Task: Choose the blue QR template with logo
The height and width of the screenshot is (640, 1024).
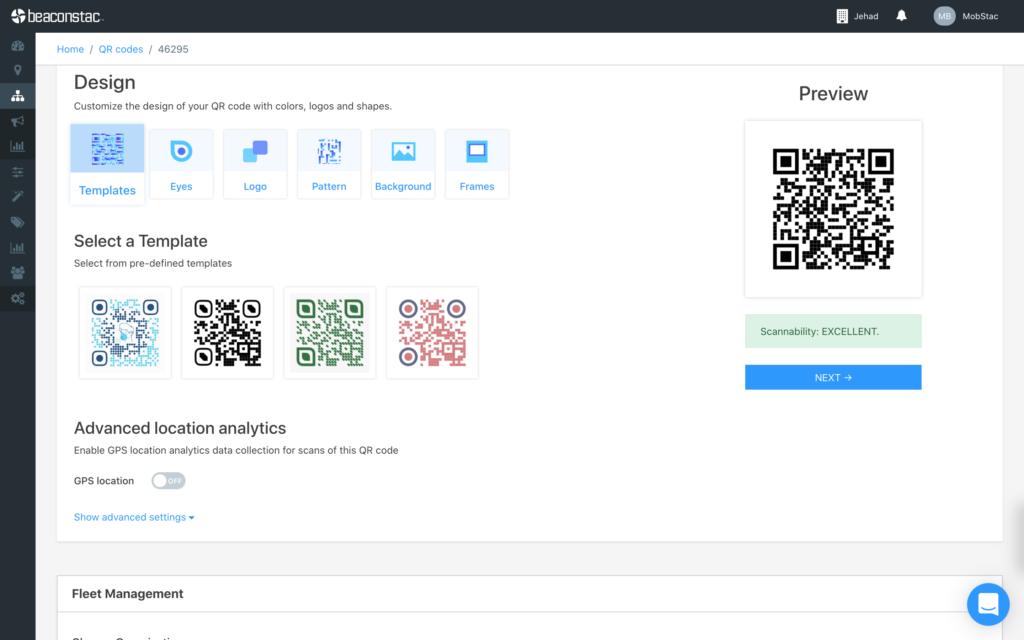Action: coord(125,332)
